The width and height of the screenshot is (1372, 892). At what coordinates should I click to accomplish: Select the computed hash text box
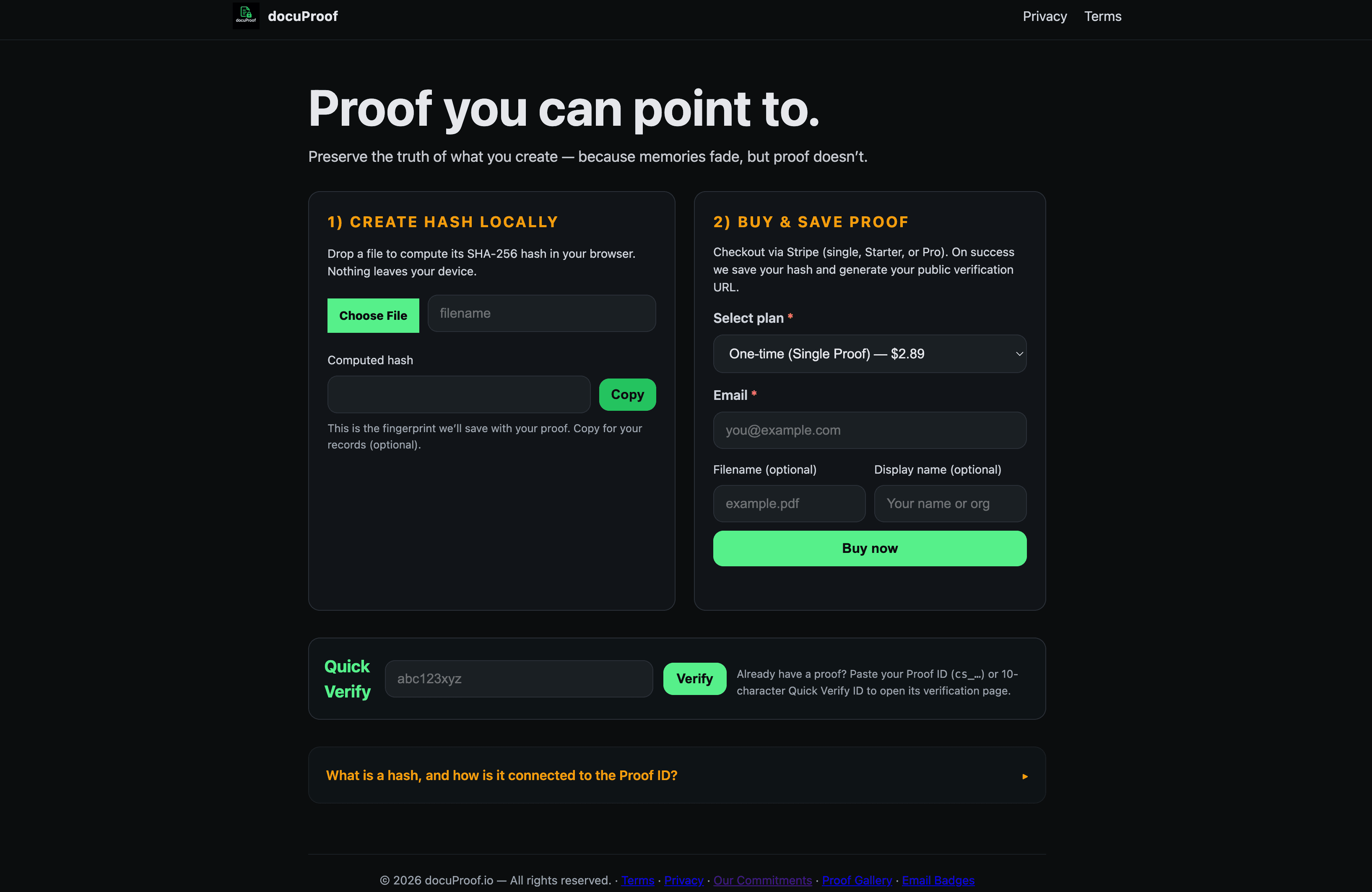point(458,394)
